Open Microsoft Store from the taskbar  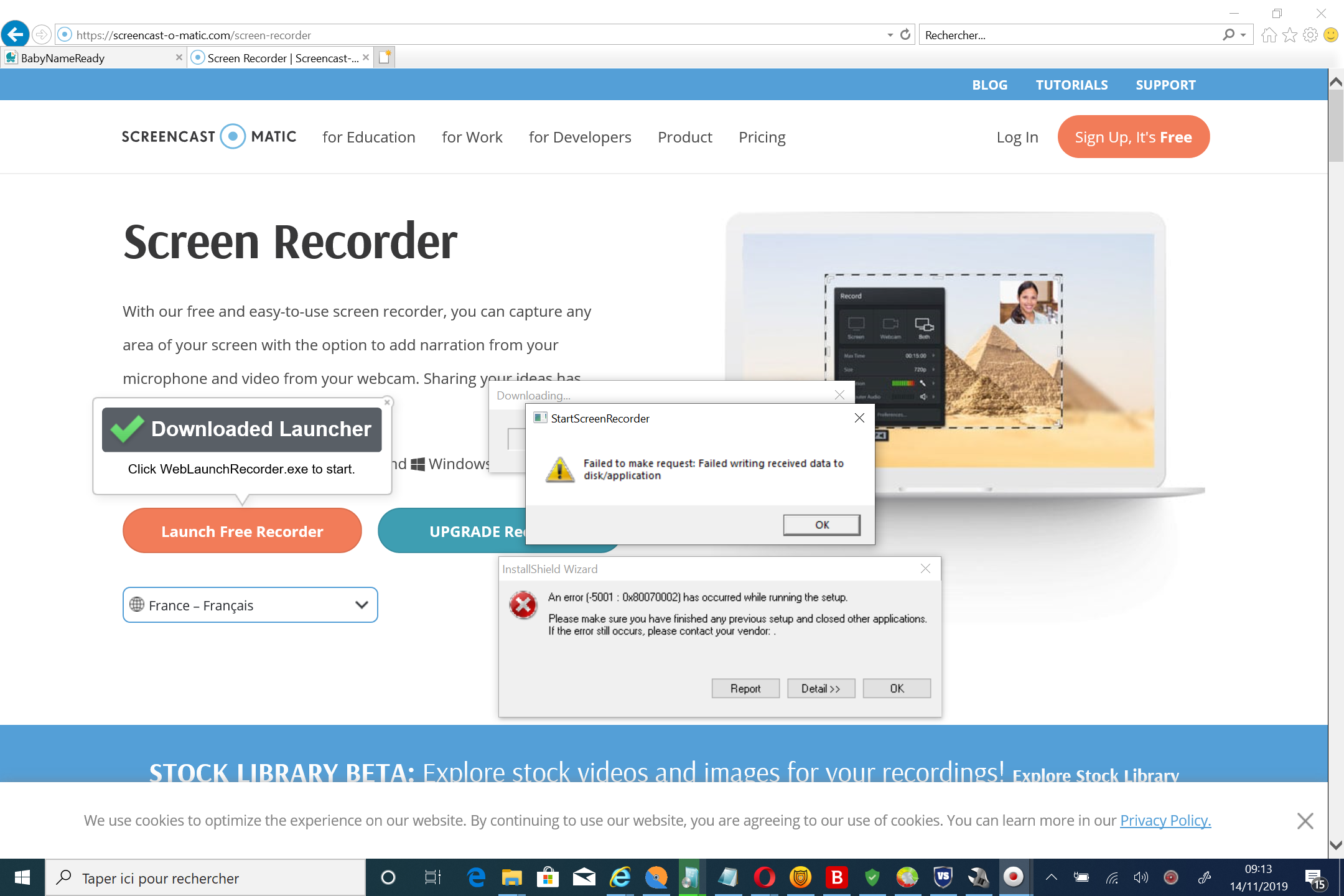(x=548, y=877)
